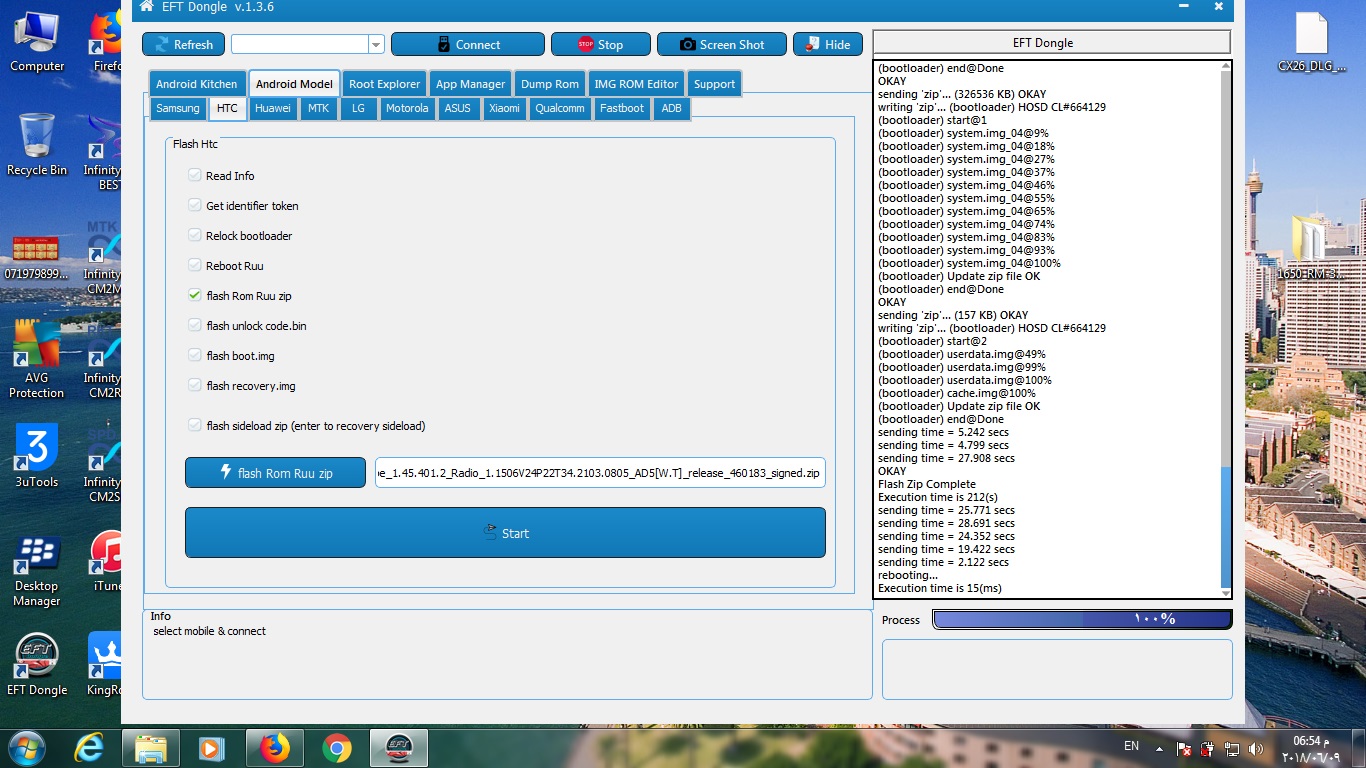
Task: Go to the IMG ROM Editor tab
Action: click(636, 84)
